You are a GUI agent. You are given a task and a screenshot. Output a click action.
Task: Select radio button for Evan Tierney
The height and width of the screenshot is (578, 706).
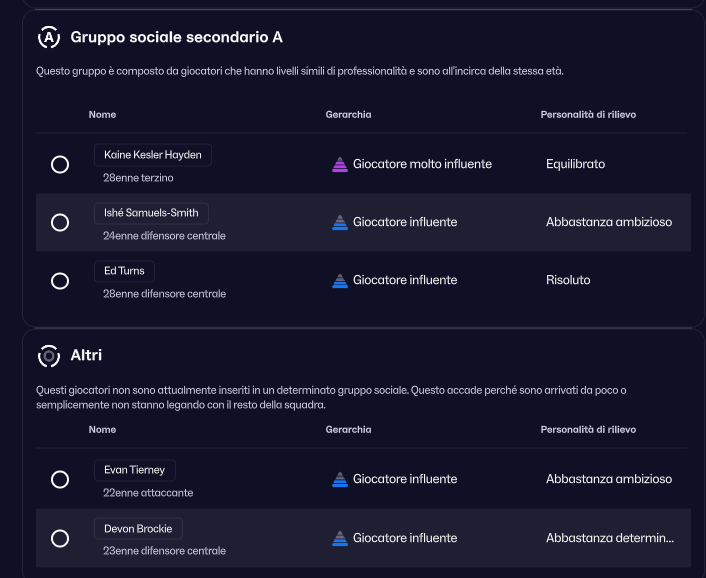(x=60, y=480)
